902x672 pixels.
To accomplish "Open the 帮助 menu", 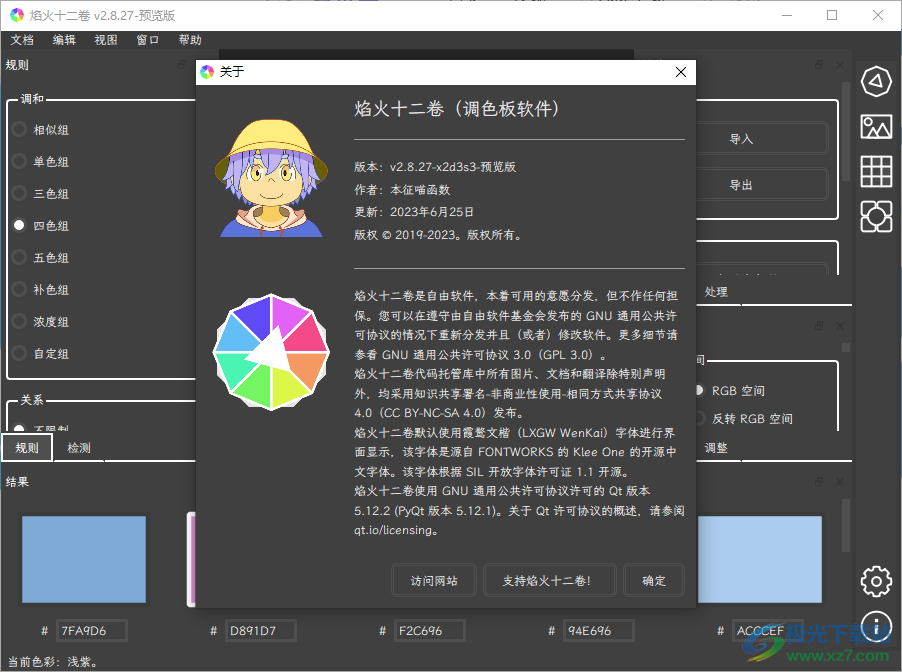I will [x=190, y=39].
